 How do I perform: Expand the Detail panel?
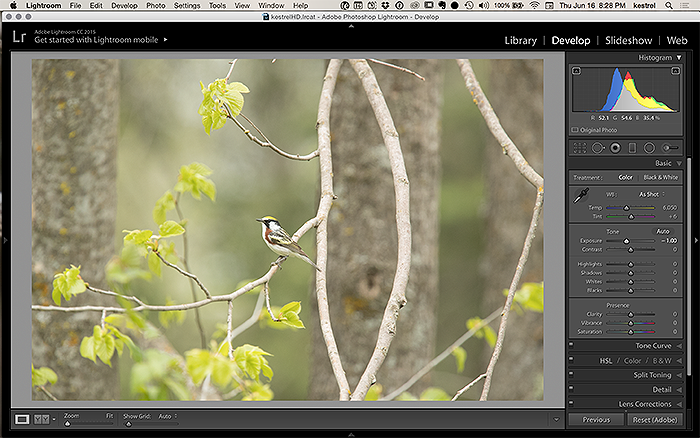(679, 390)
